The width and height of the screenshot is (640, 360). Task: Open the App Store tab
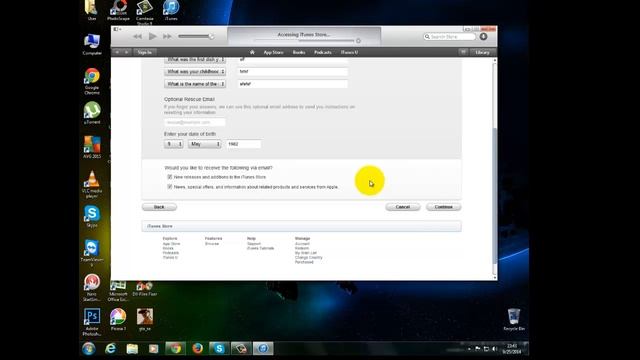273,52
